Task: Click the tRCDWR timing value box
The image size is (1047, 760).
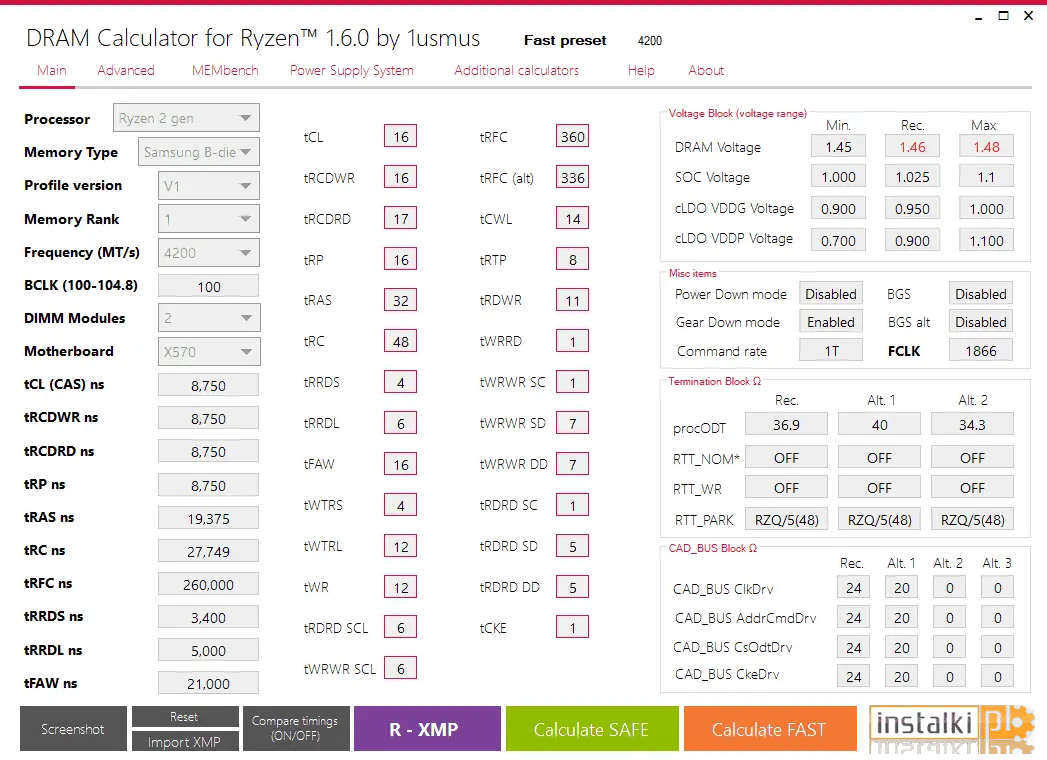Action: tap(401, 178)
